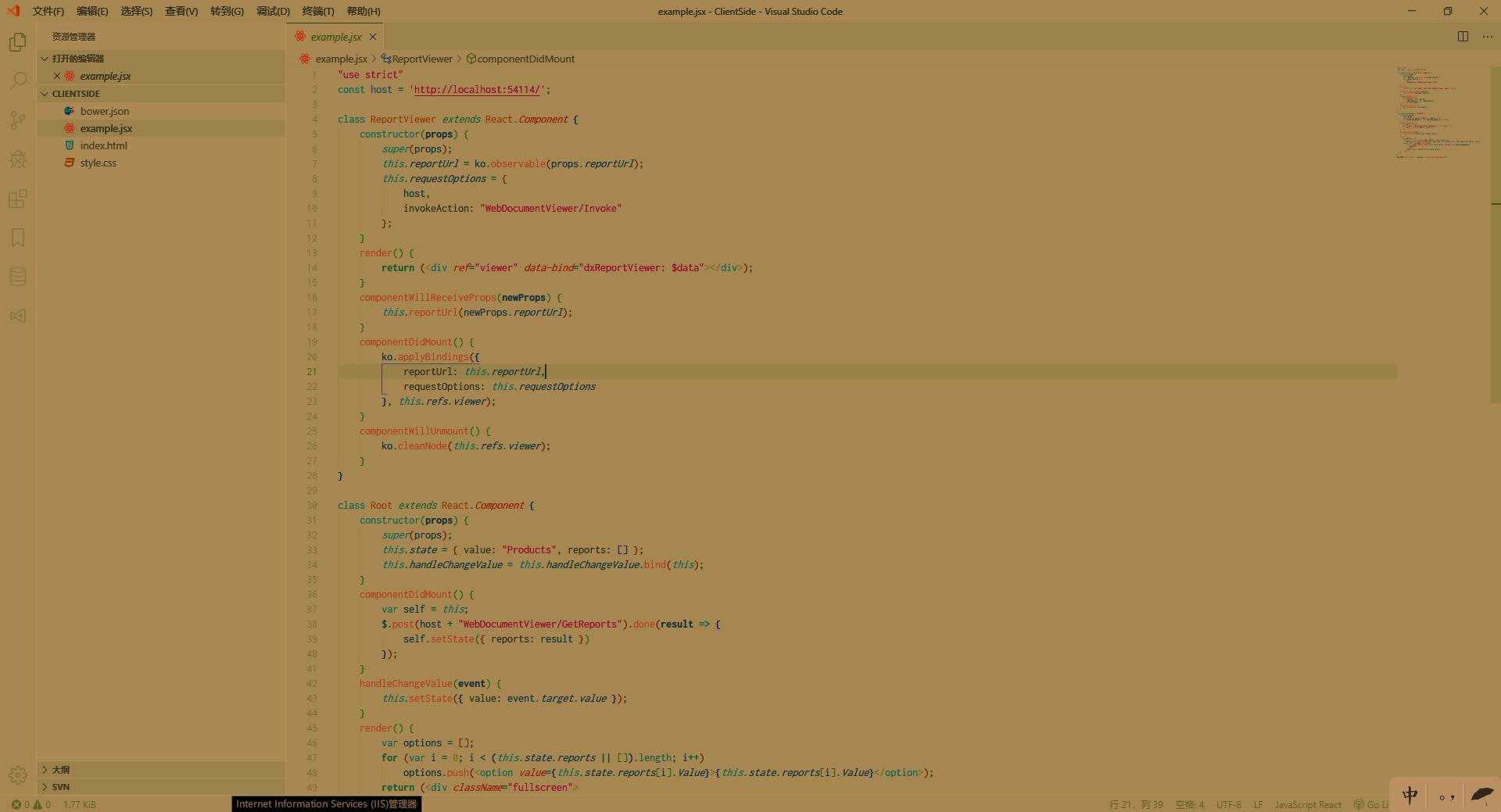The image size is (1501, 812).
Task: Change the JavaScript React language mode
Action: (x=1308, y=804)
